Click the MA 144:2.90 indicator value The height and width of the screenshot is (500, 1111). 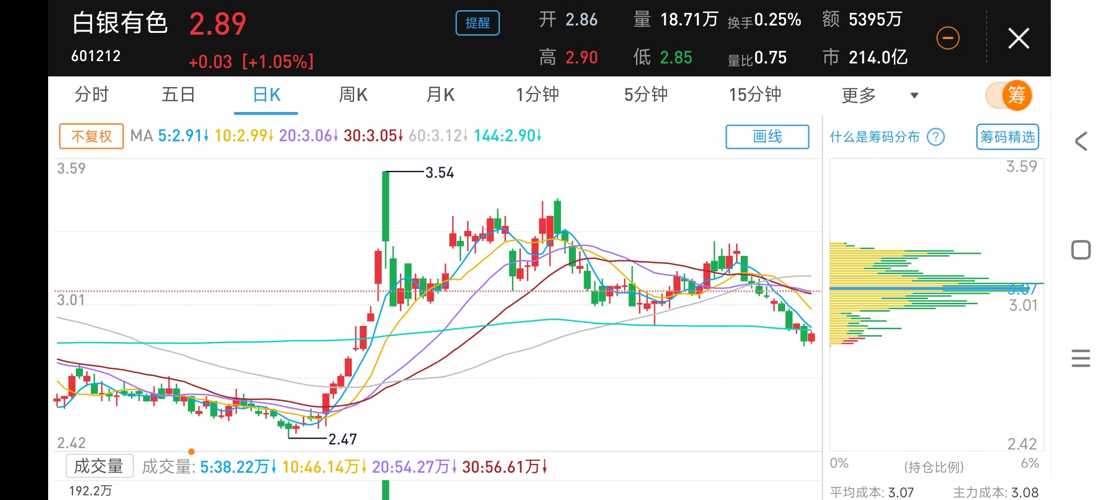pyautogui.click(x=507, y=136)
